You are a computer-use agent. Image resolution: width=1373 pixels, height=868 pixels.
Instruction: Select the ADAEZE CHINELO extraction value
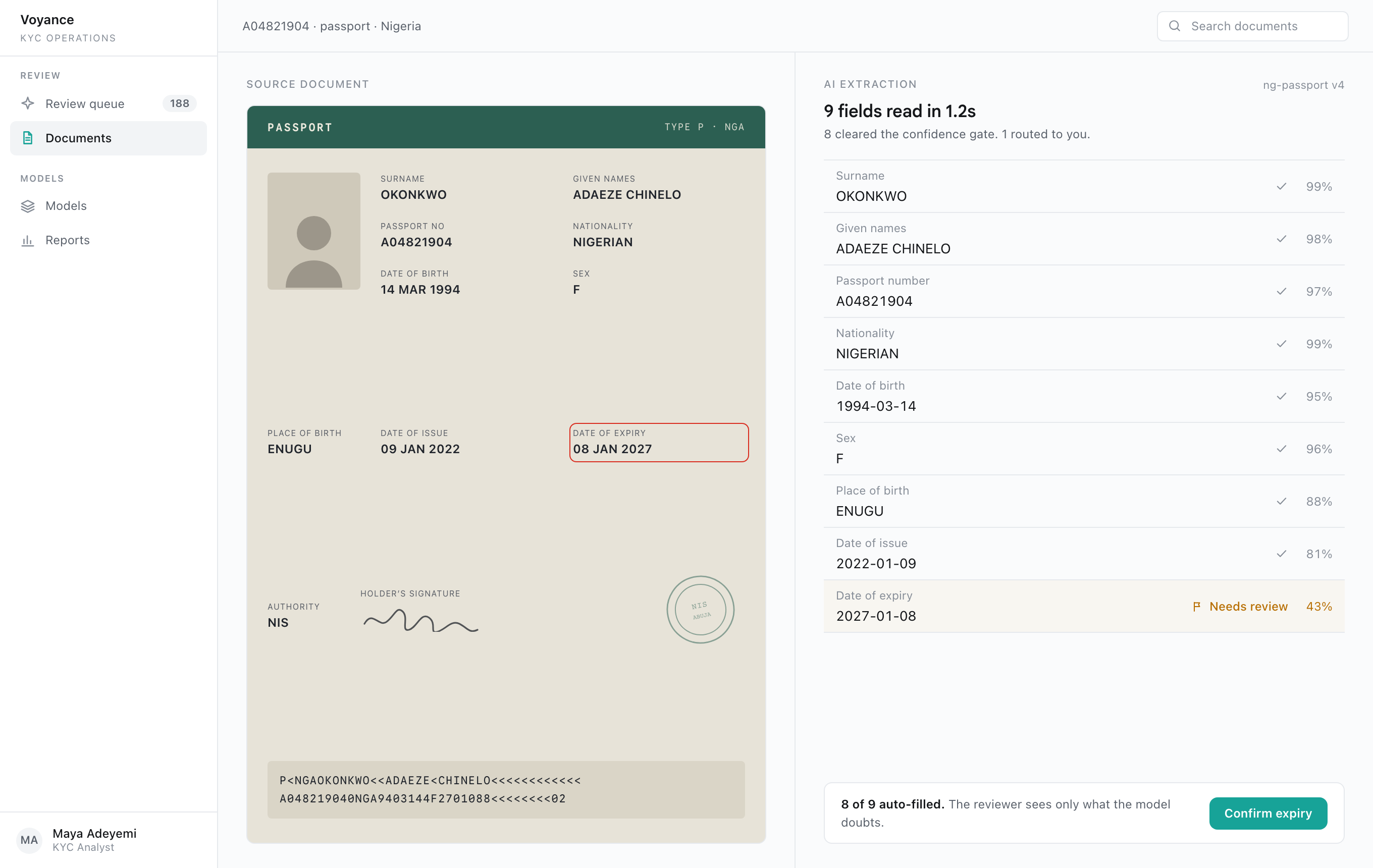pos(893,248)
